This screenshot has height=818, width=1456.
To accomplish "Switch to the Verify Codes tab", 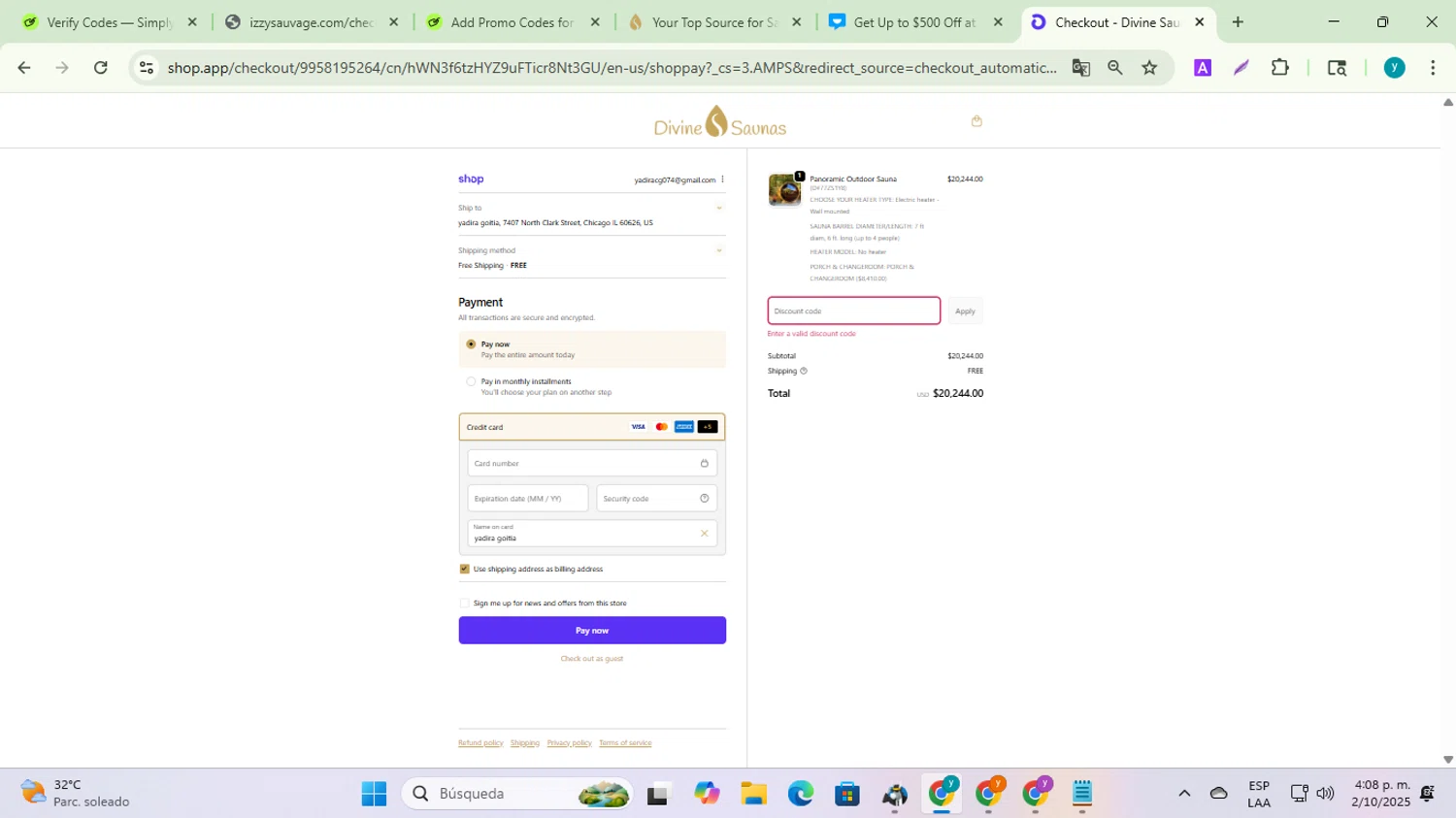I will [109, 22].
